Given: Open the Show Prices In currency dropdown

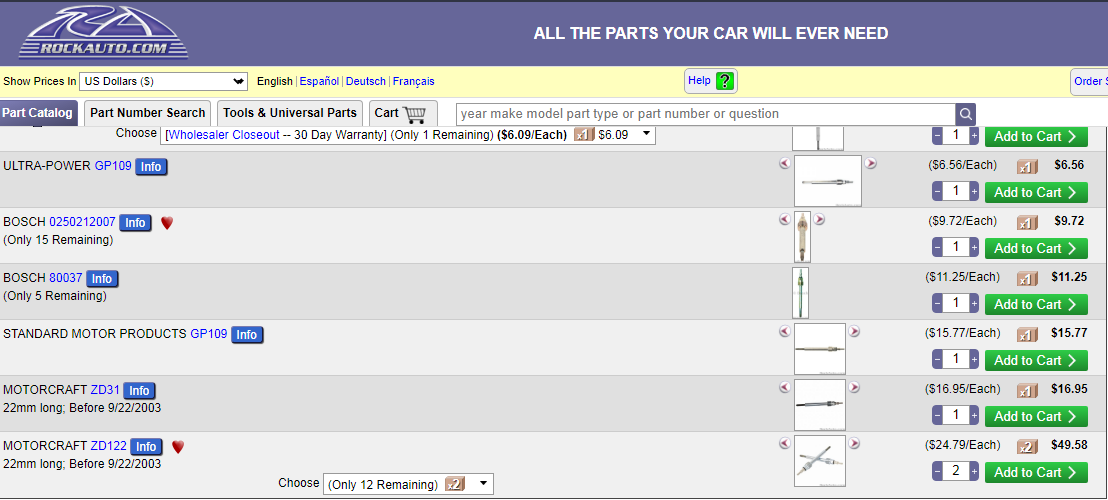Looking at the screenshot, I should click(x=163, y=81).
